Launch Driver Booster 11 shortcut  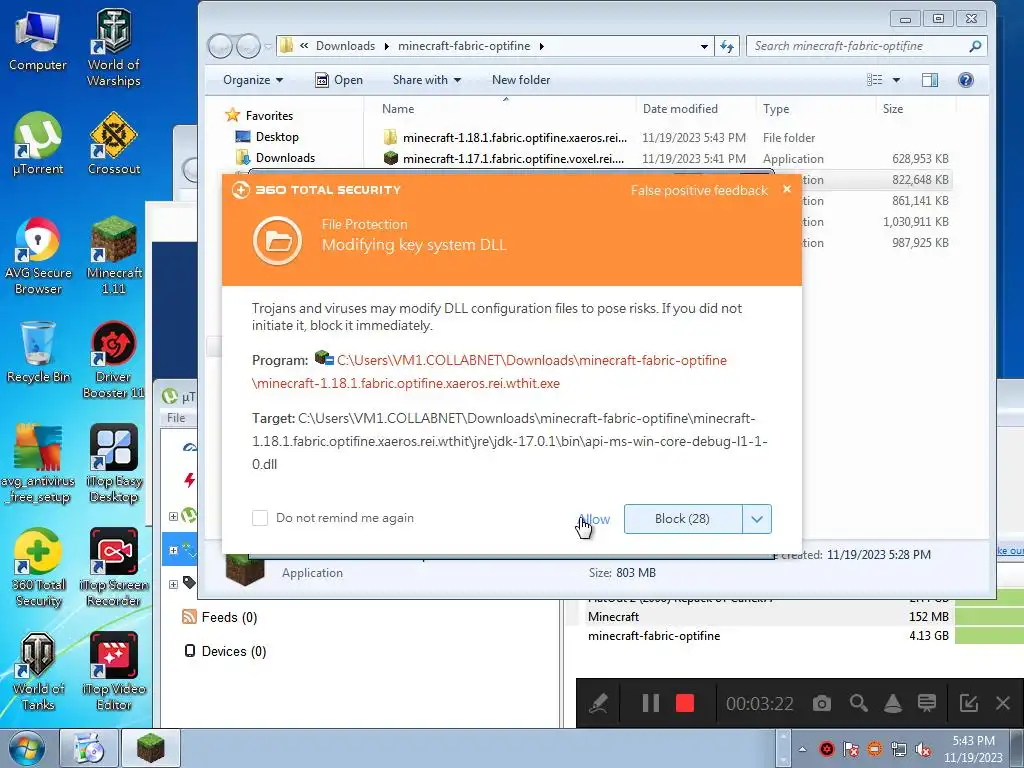(x=114, y=360)
